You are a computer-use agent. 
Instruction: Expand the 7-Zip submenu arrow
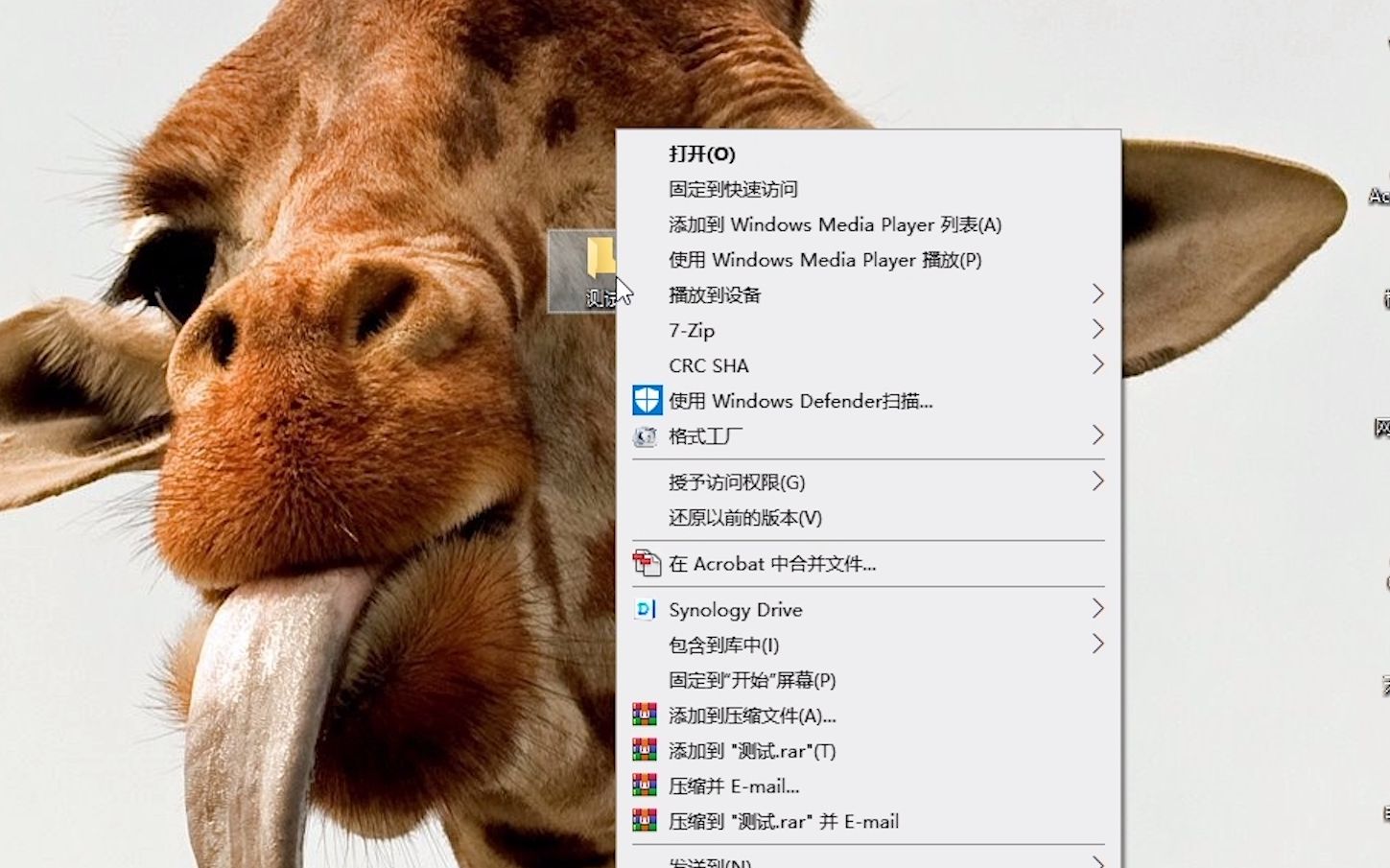(1097, 329)
